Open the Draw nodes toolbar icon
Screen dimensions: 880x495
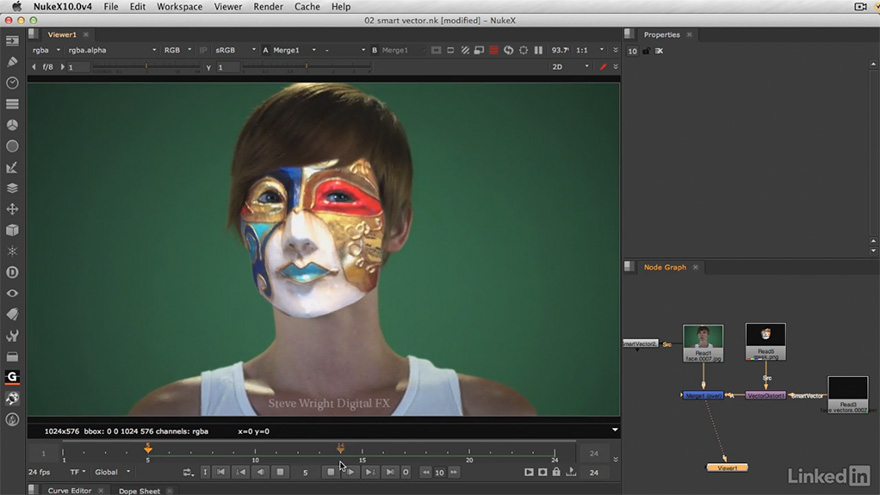point(12,62)
